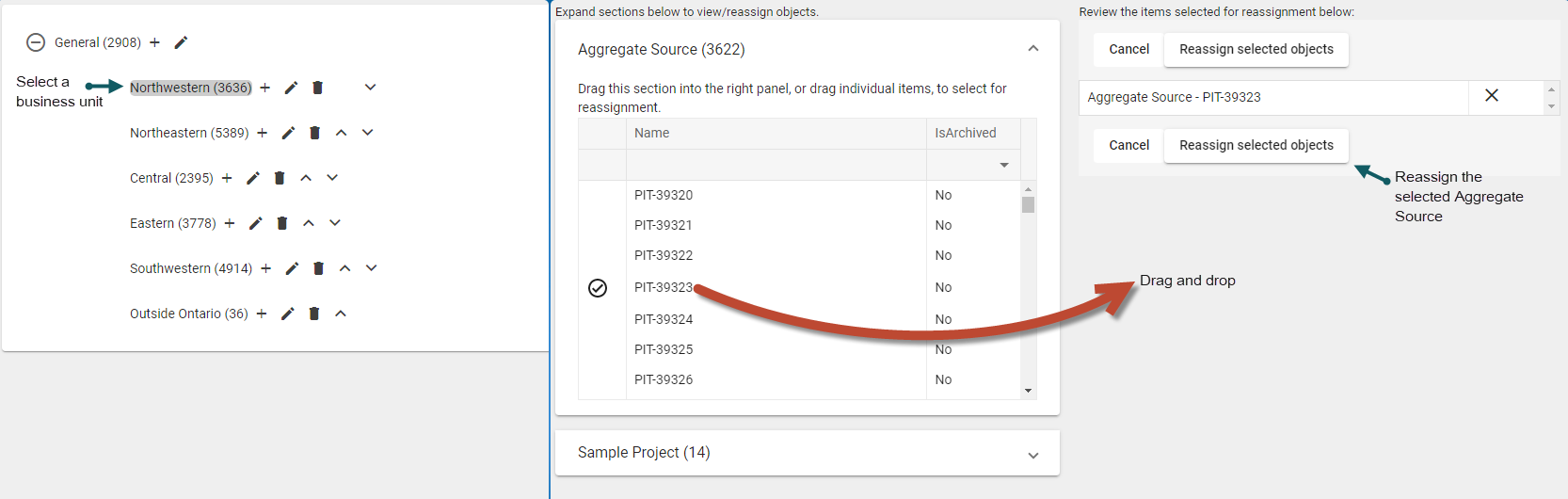Delete the Central business unit

coord(280,178)
